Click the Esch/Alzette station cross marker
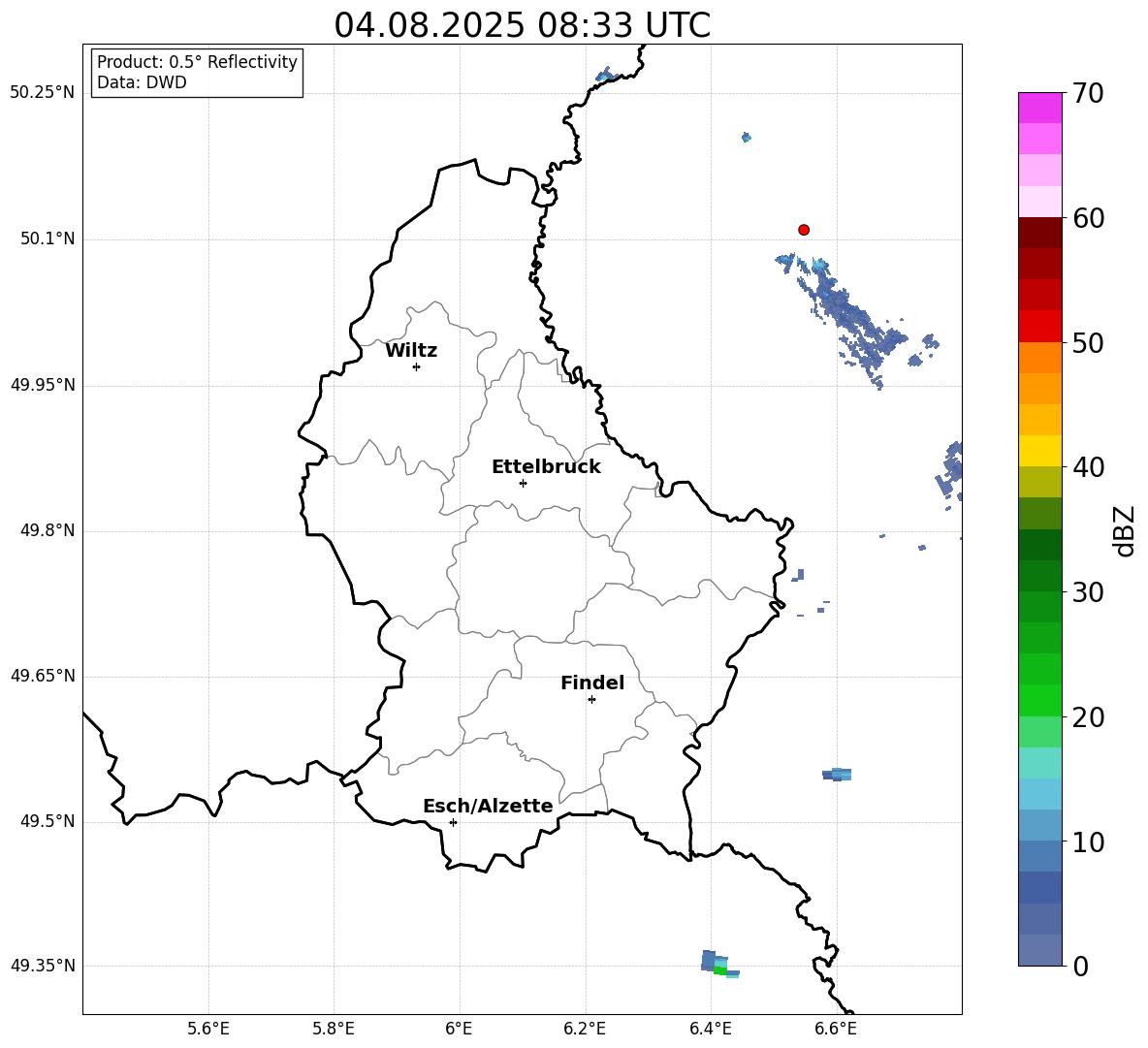The width and height of the screenshot is (1148, 1048). (x=453, y=822)
